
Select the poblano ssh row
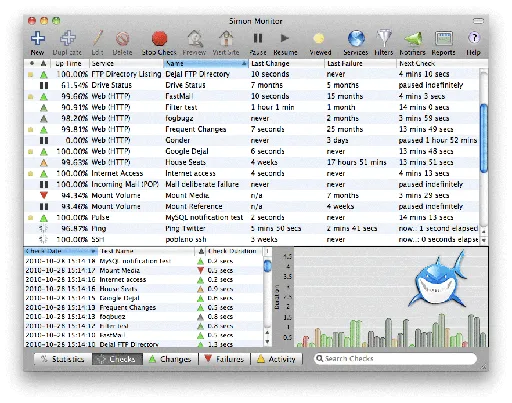pyautogui.click(x=252, y=239)
